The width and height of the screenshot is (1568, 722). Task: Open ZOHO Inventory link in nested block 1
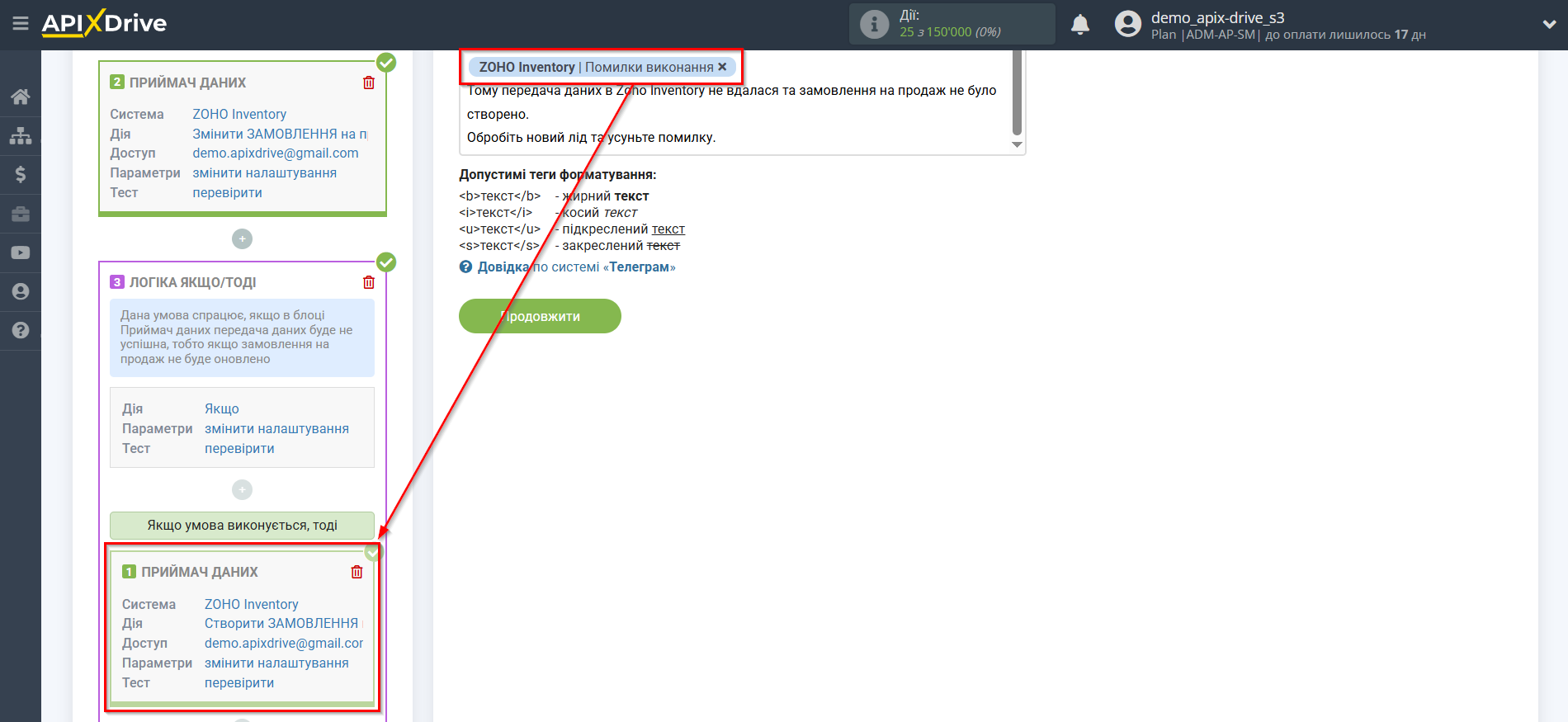(x=251, y=604)
